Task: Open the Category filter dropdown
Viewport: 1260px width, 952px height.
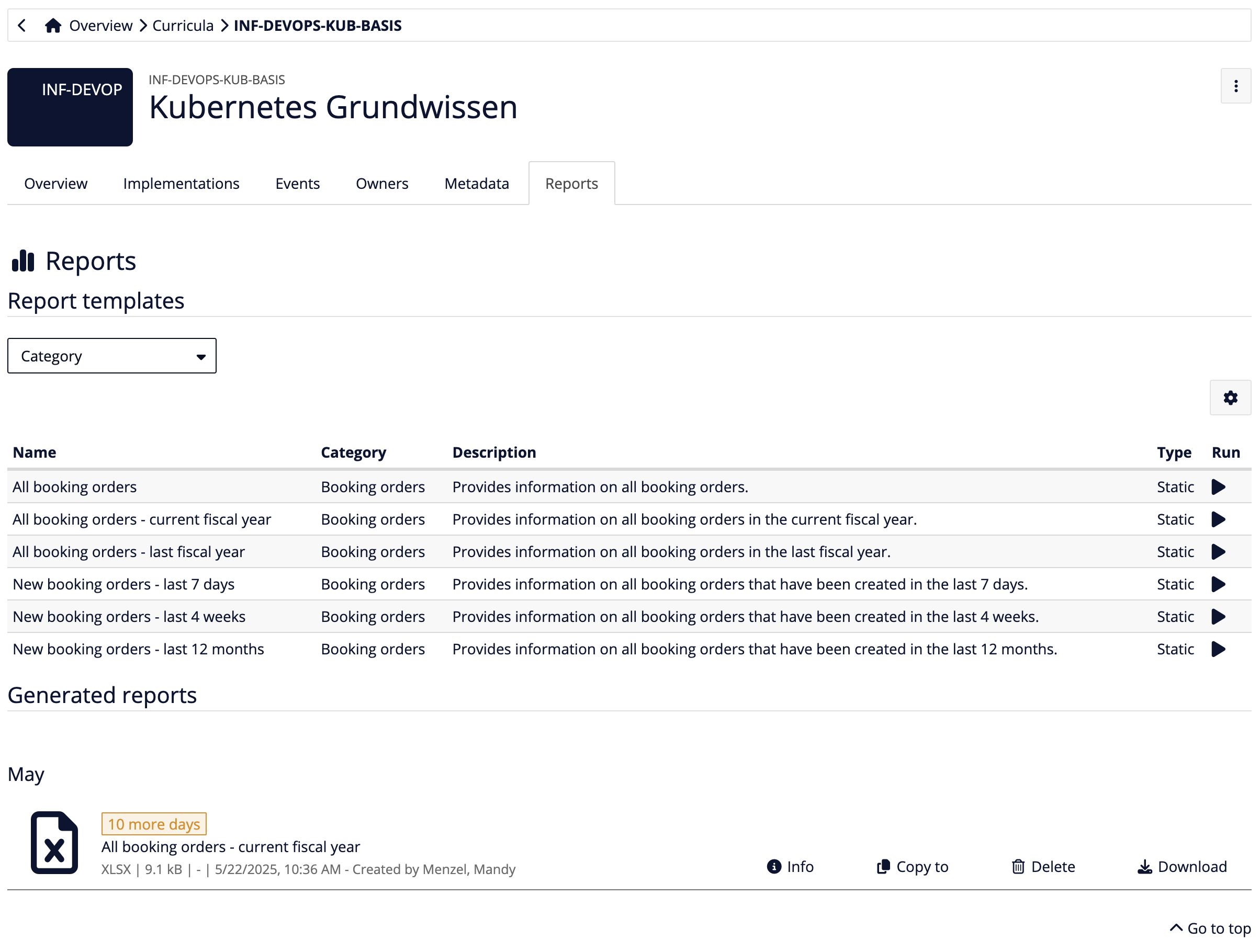Action: pyautogui.click(x=111, y=355)
